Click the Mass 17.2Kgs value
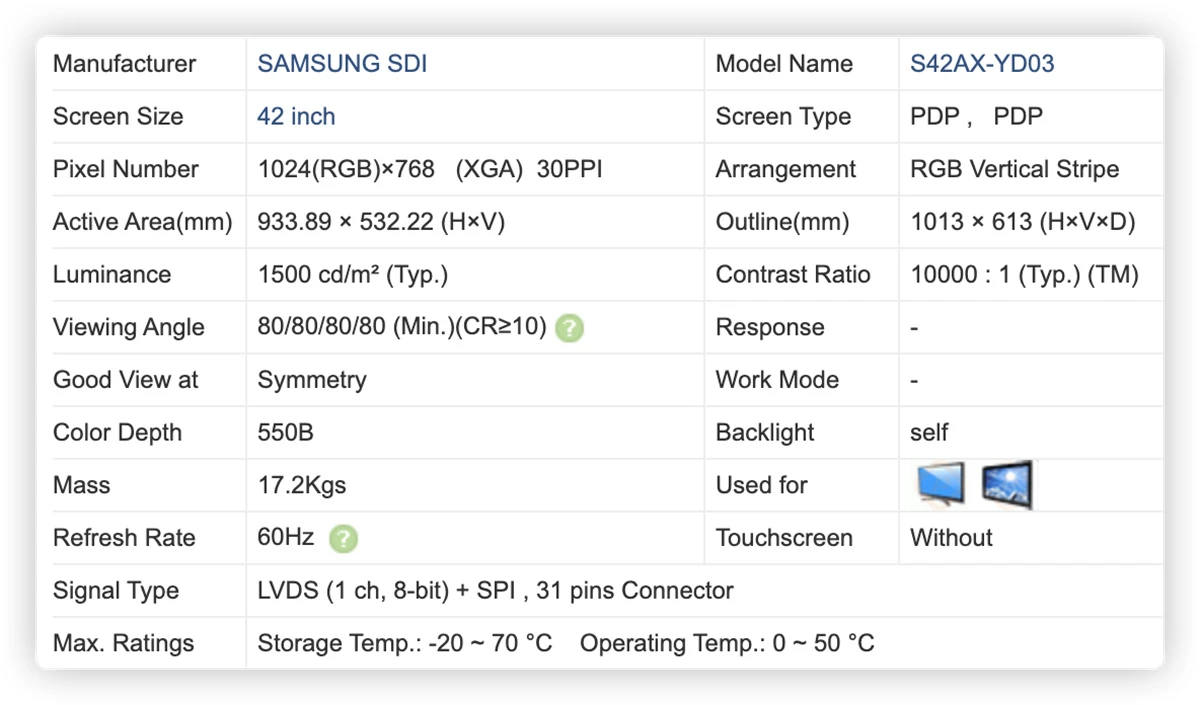The image size is (1200, 705). [x=302, y=486]
